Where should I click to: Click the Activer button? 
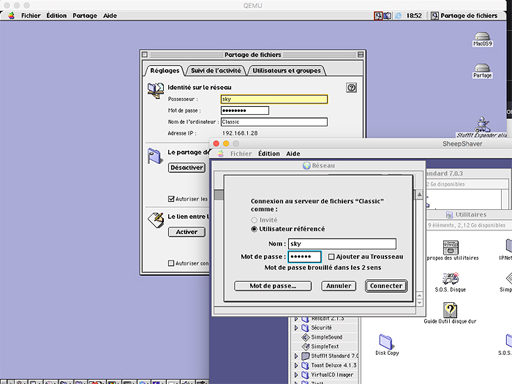(x=187, y=232)
